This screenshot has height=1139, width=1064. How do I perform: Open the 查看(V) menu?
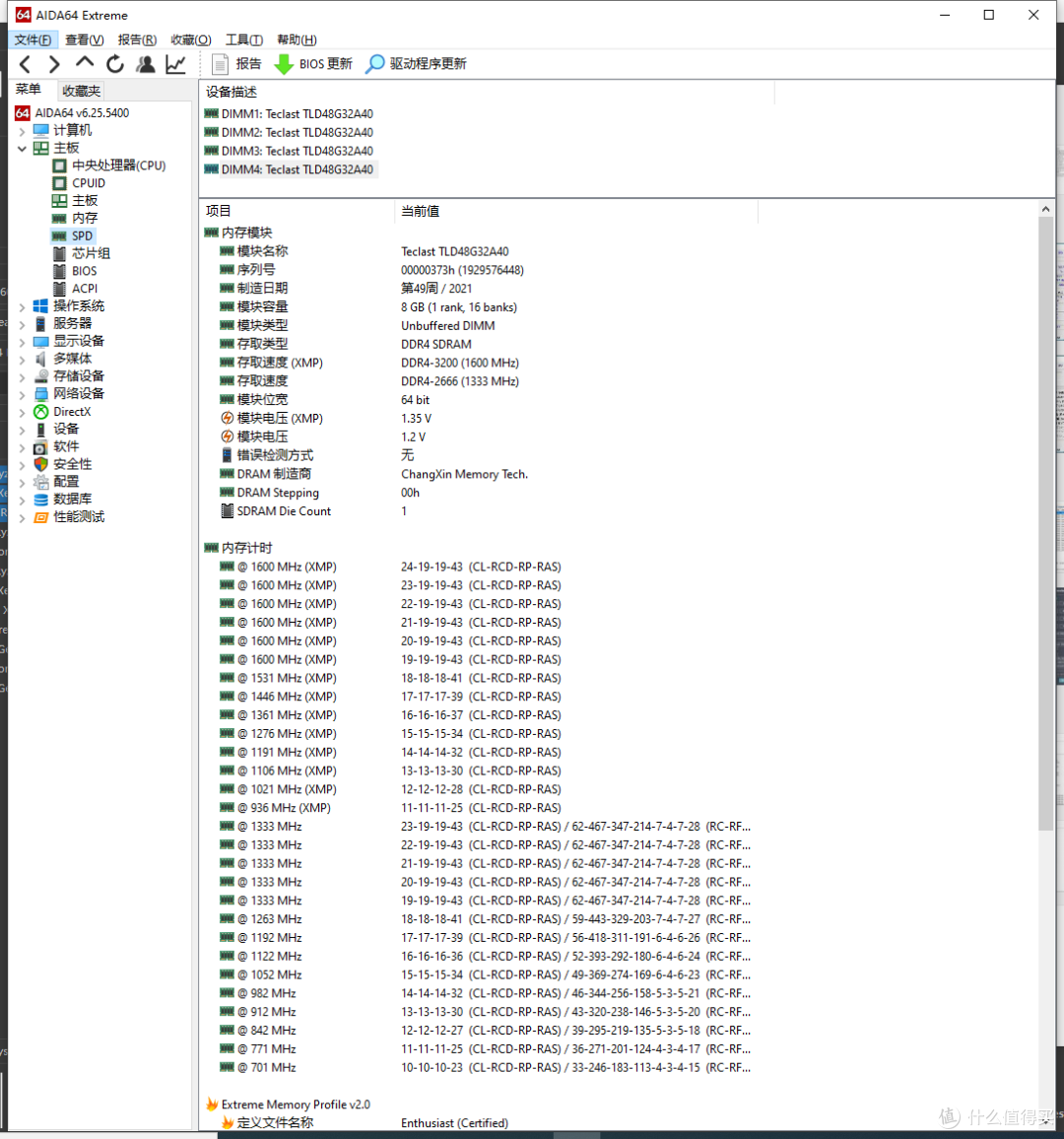tap(85, 39)
